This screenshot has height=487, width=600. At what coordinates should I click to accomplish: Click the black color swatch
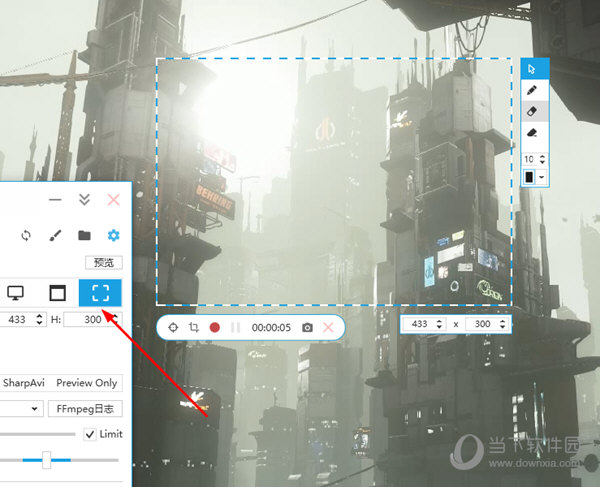tap(530, 177)
